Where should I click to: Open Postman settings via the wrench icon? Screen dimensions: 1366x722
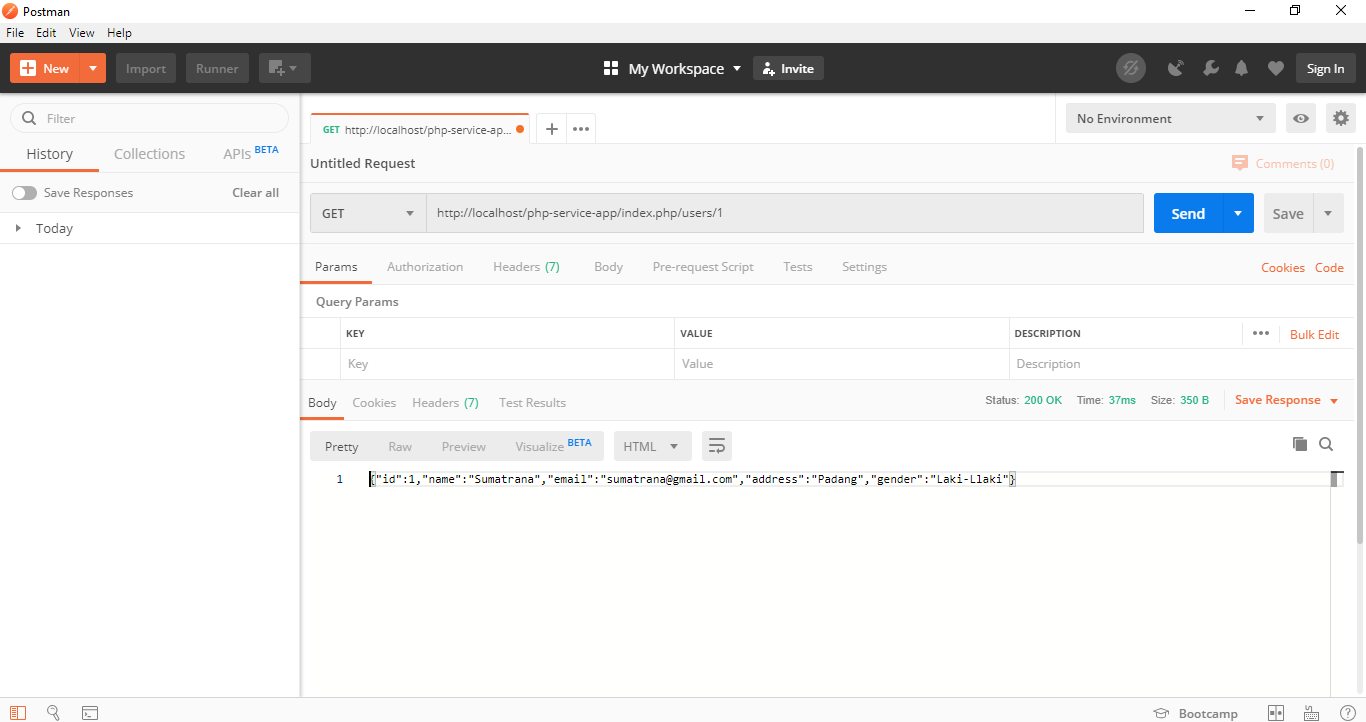[1211, 68]
